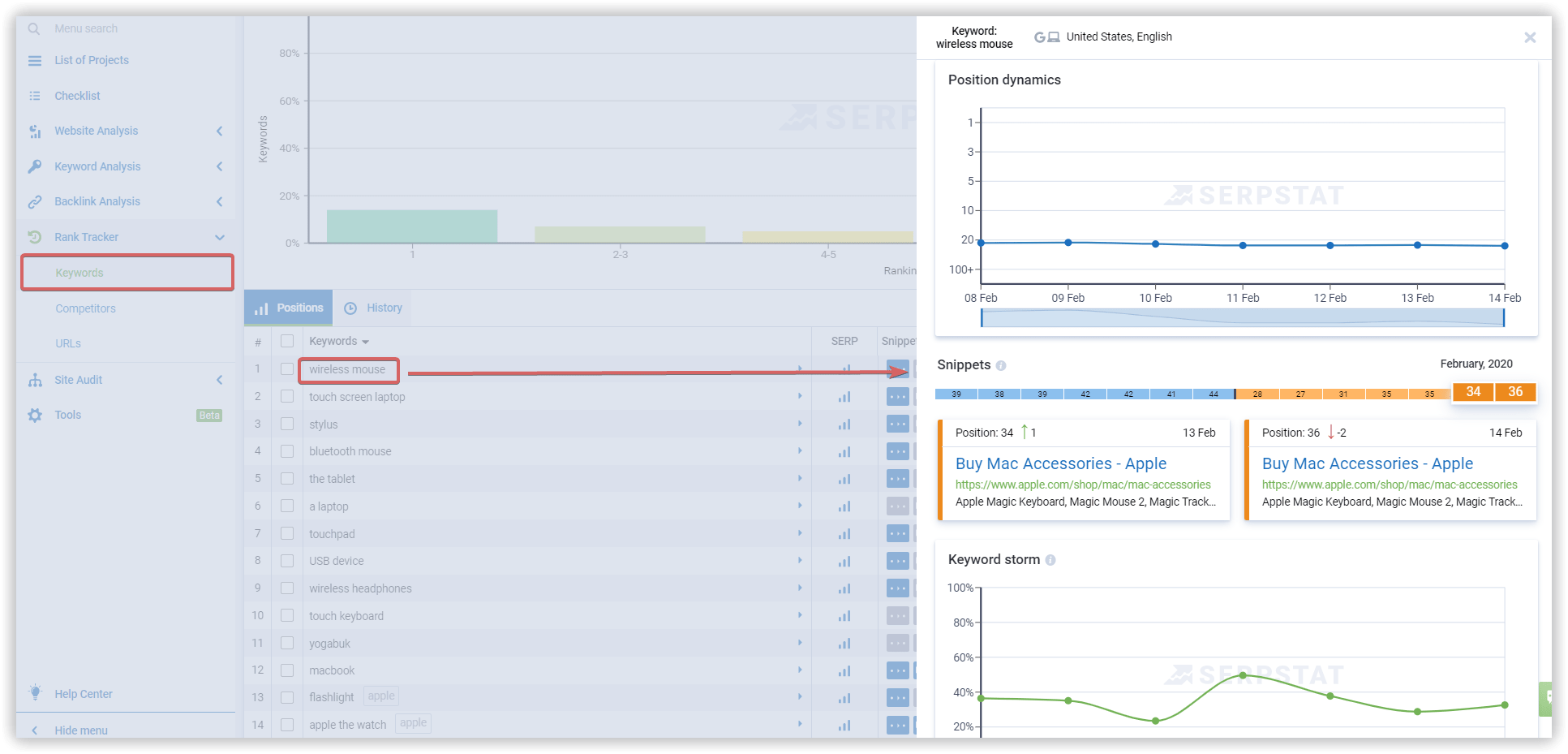
Task: Click the Keyword storm info icon
Action: 1050,560
